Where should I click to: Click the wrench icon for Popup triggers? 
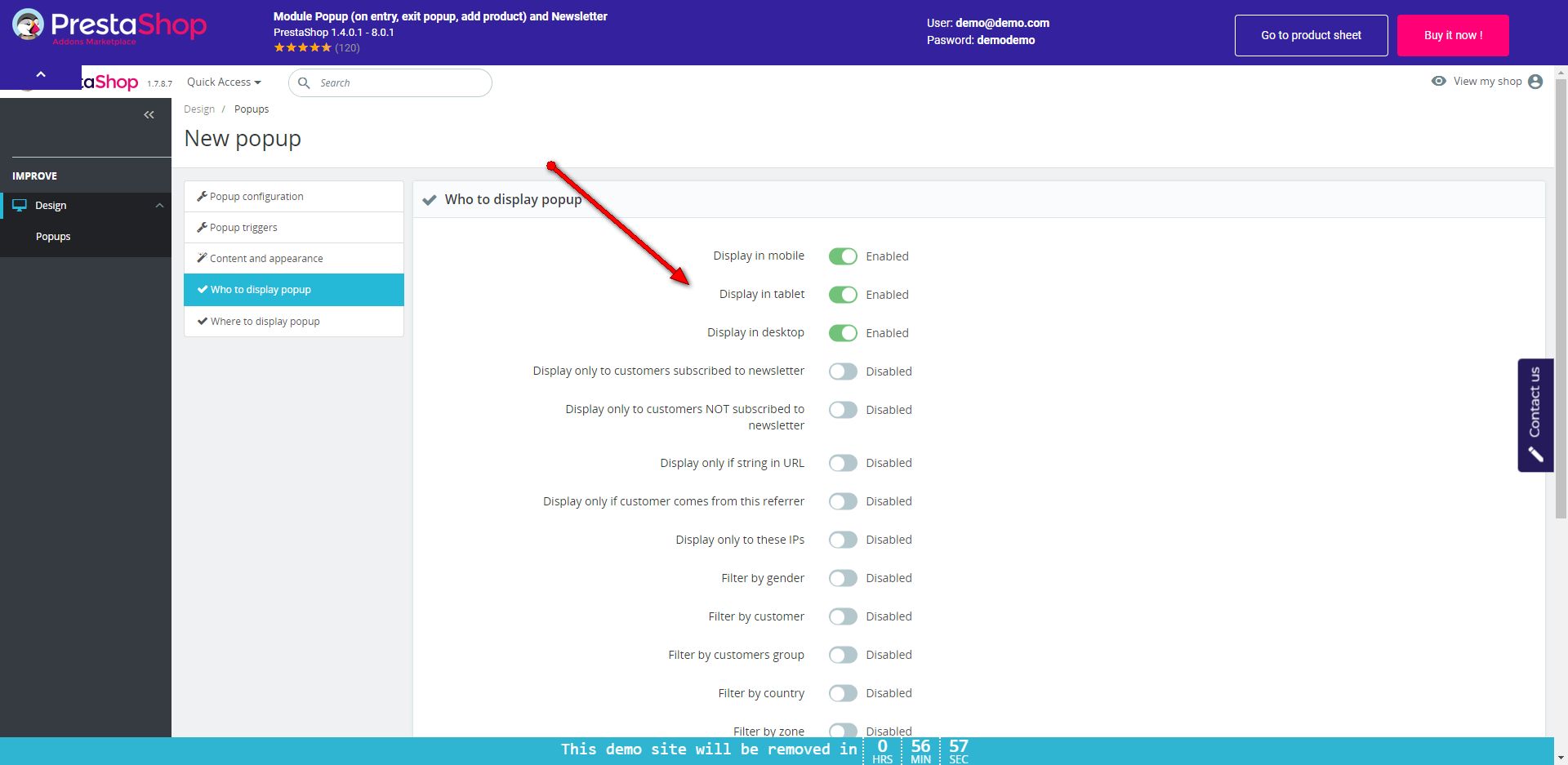[x=202, y=227]
